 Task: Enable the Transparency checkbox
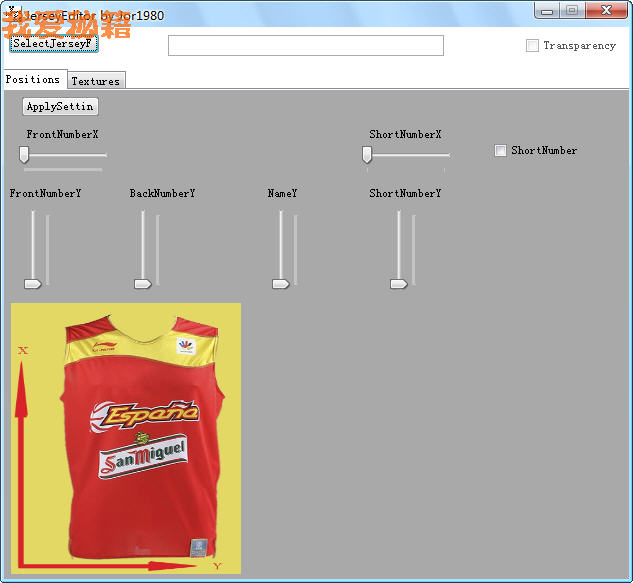click(x=532, y=46)
